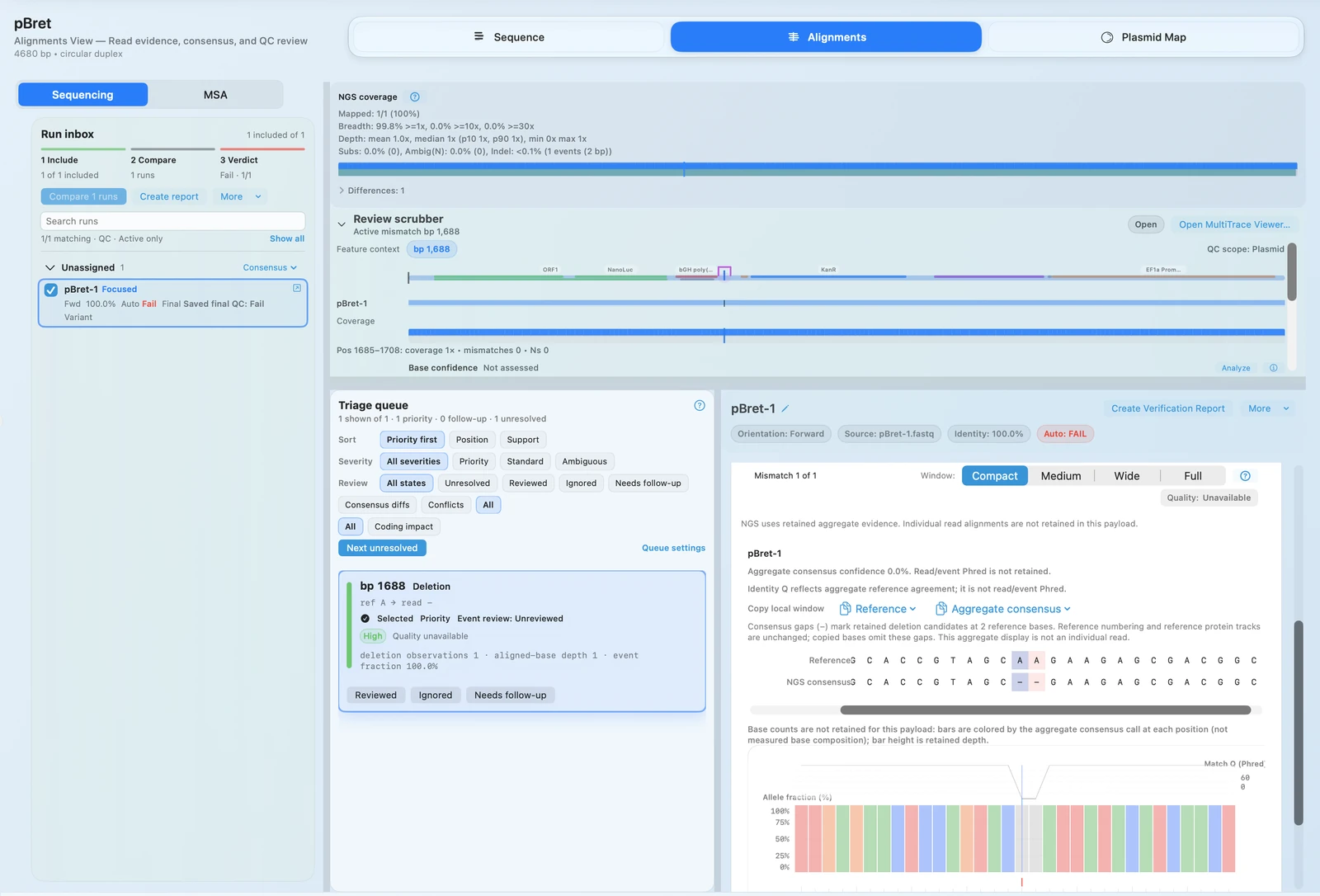Open Queue settings link

673,548
